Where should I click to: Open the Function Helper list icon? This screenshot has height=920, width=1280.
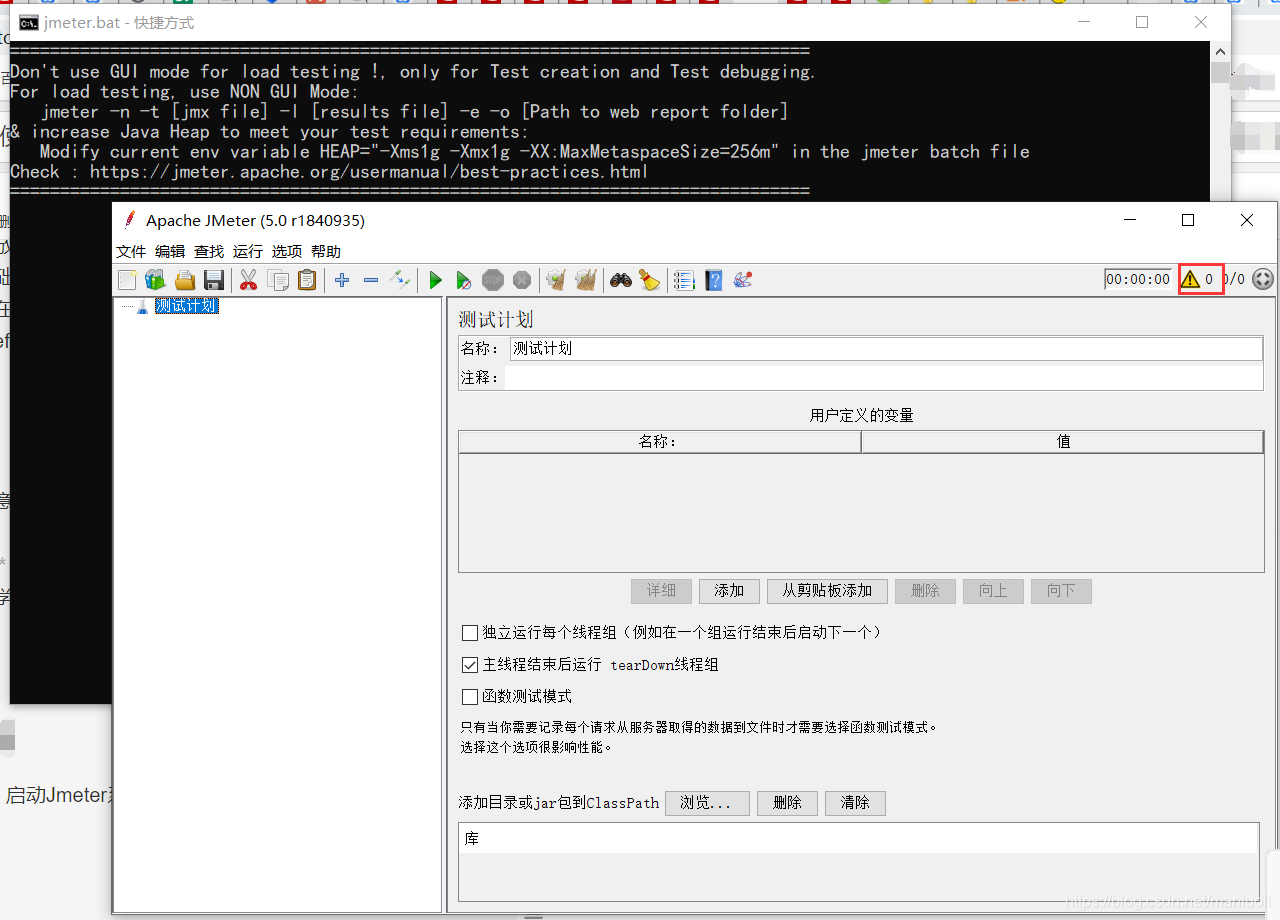(x=684, y=280)
